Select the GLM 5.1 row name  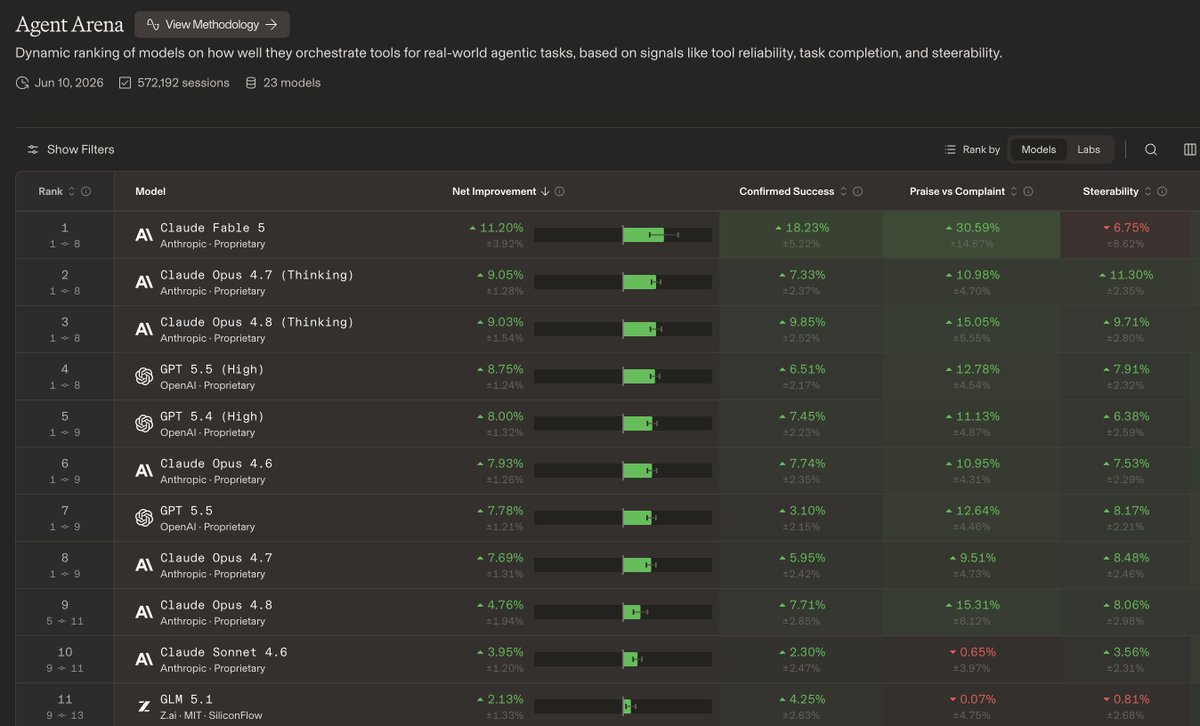[186, 699]
